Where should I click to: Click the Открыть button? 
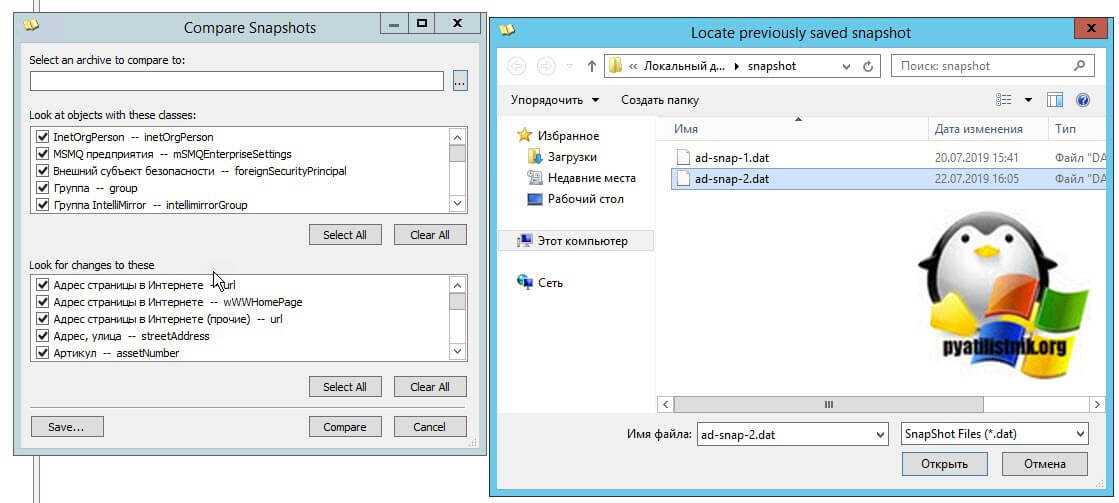click(x=944, y=464)
